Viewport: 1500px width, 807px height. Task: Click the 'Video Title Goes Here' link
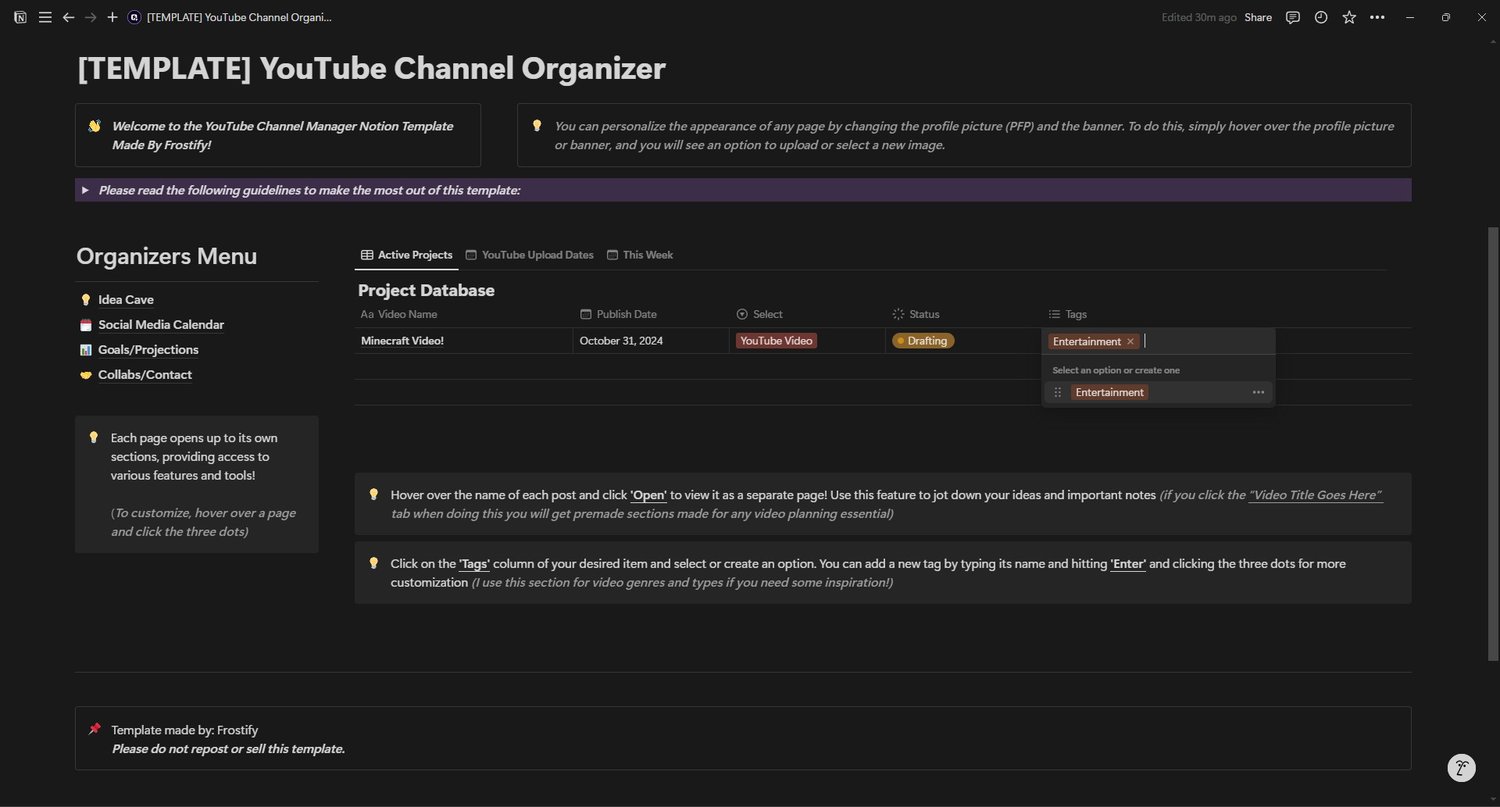[x=1315, y=495]
